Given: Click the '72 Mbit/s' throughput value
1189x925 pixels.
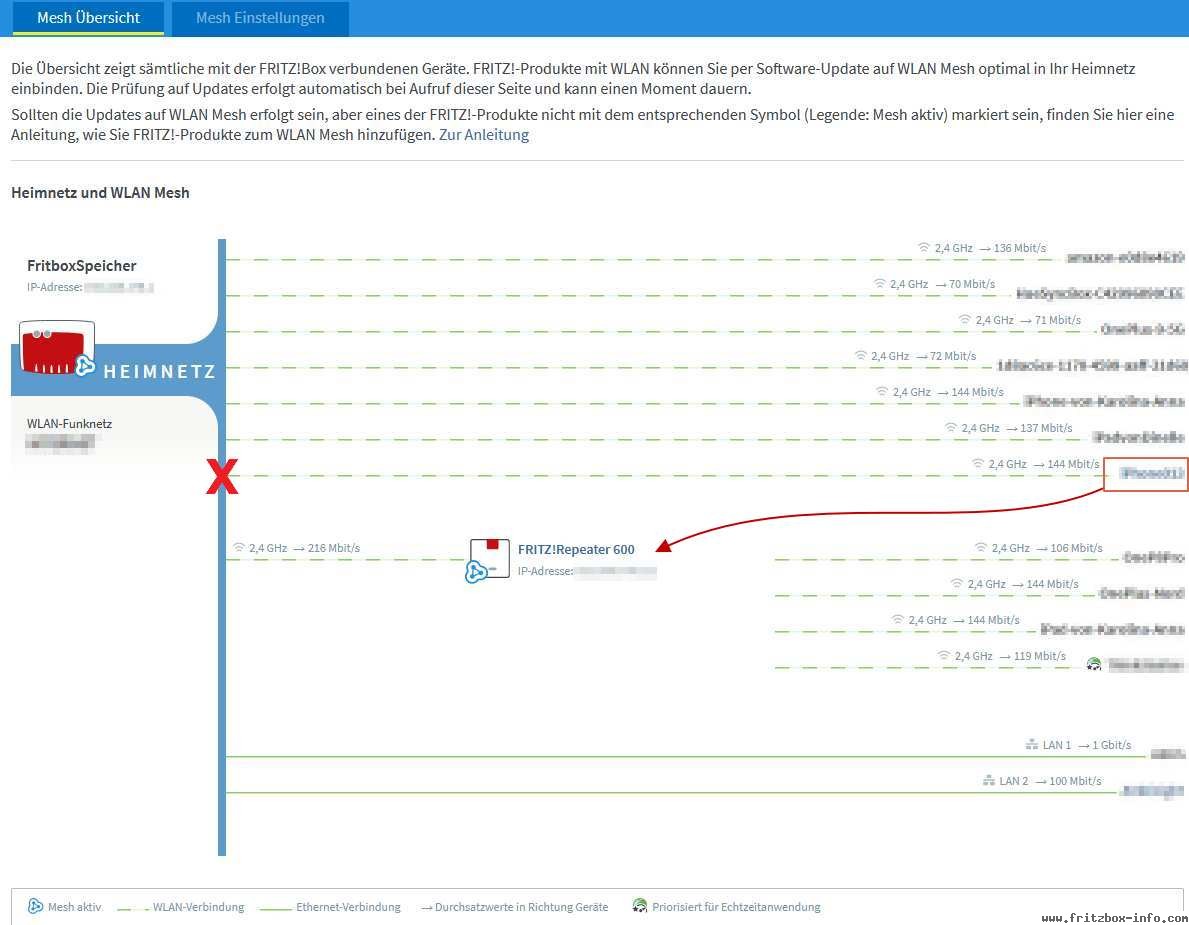Looking at the screenshot, I should click(953, 356).
